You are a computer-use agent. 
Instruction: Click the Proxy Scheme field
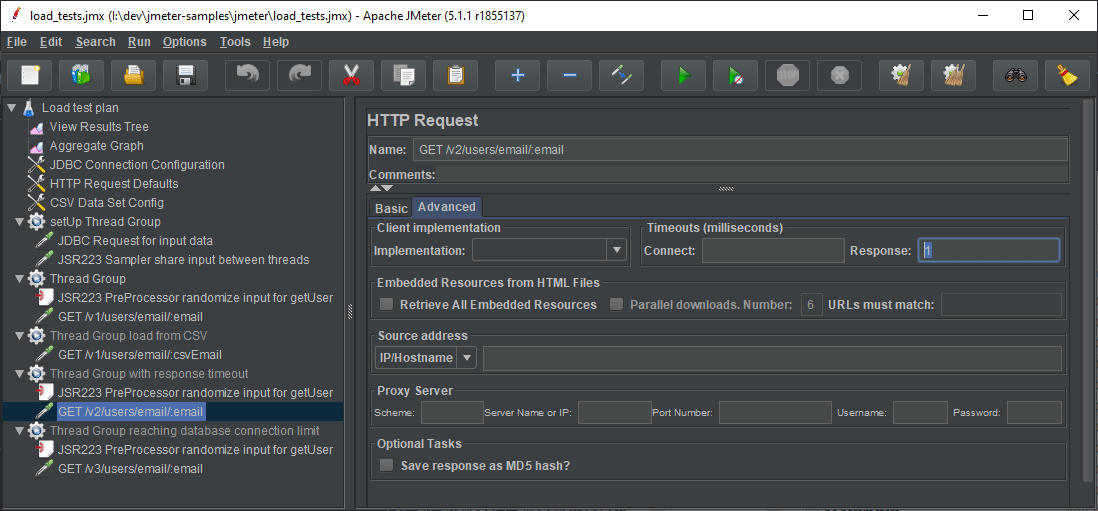[452, 412]
